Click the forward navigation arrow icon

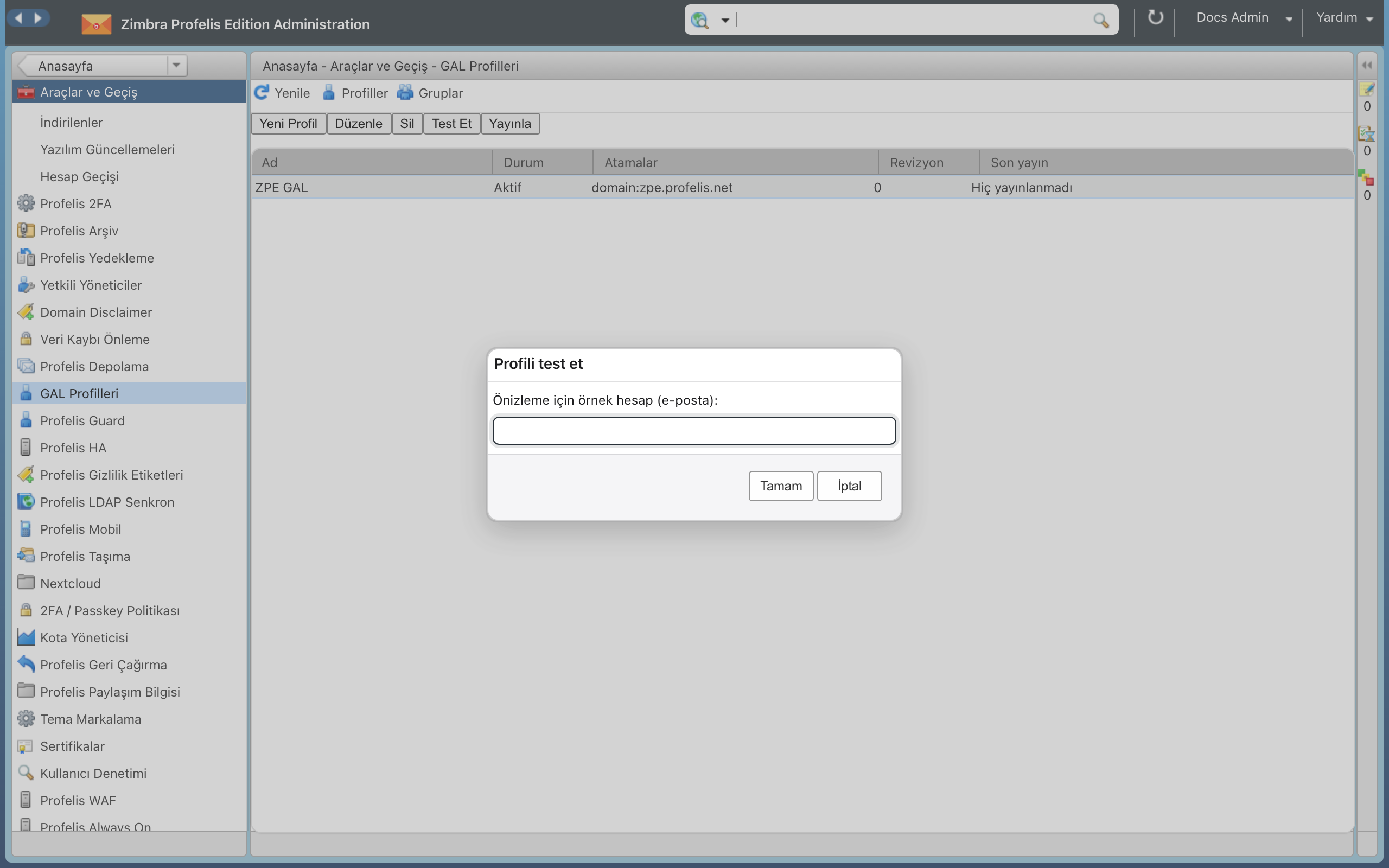[38, 18]
